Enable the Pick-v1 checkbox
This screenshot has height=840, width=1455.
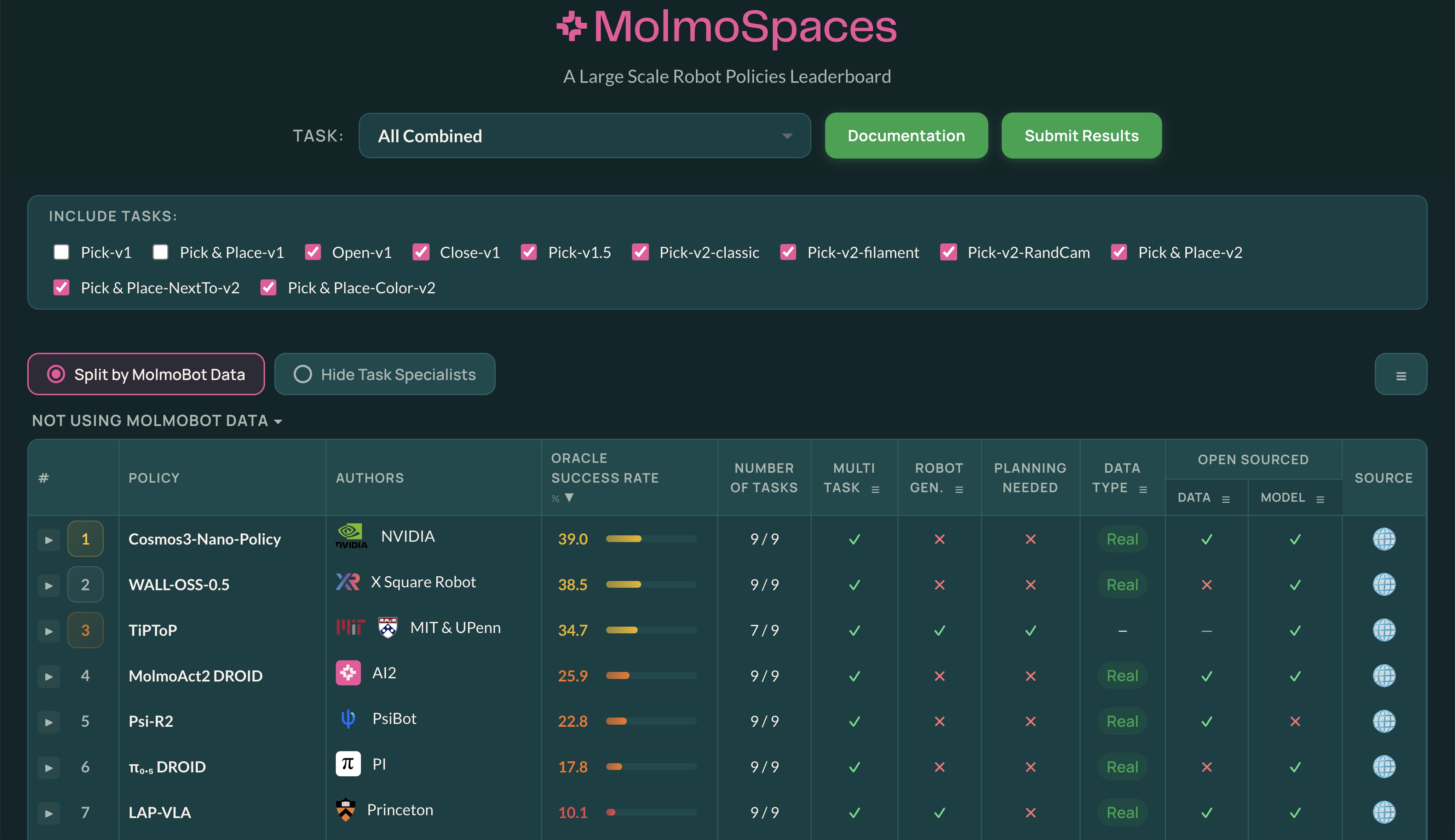coord(61,252)
